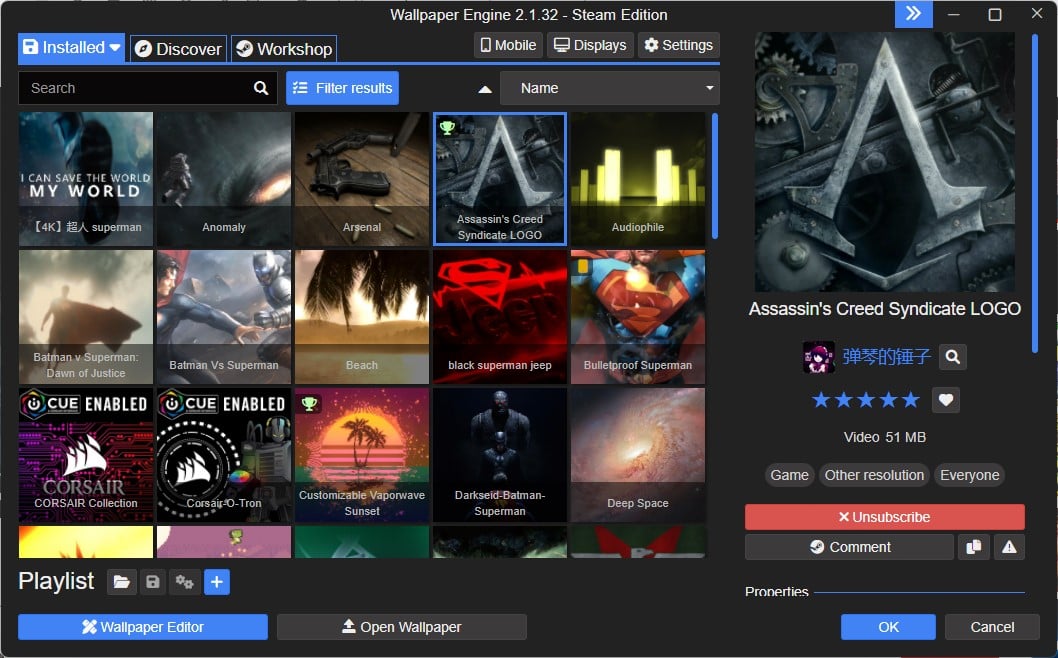Favorite this wallpaper with the heart icon

coord(946,400)
